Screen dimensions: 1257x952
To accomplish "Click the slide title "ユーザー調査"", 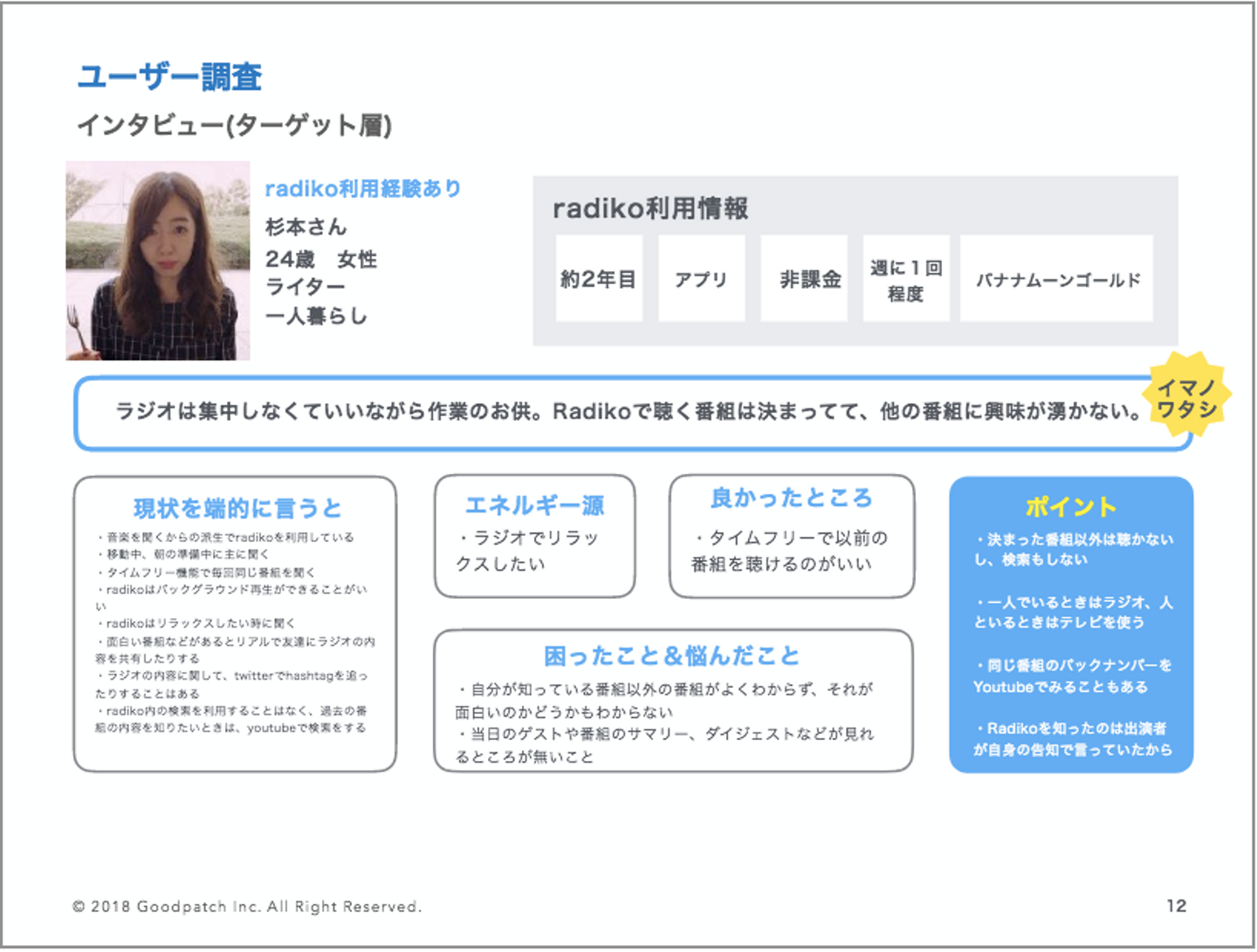I will click(x=170, y=77).
